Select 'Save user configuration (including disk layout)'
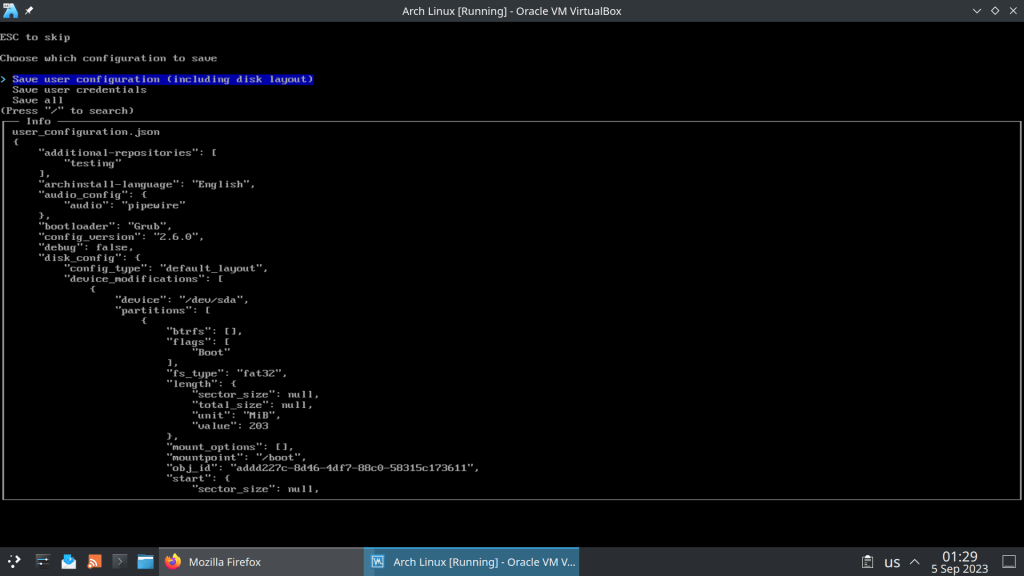1024x576 pixels. pyautogui.click(x=162, y=79)
